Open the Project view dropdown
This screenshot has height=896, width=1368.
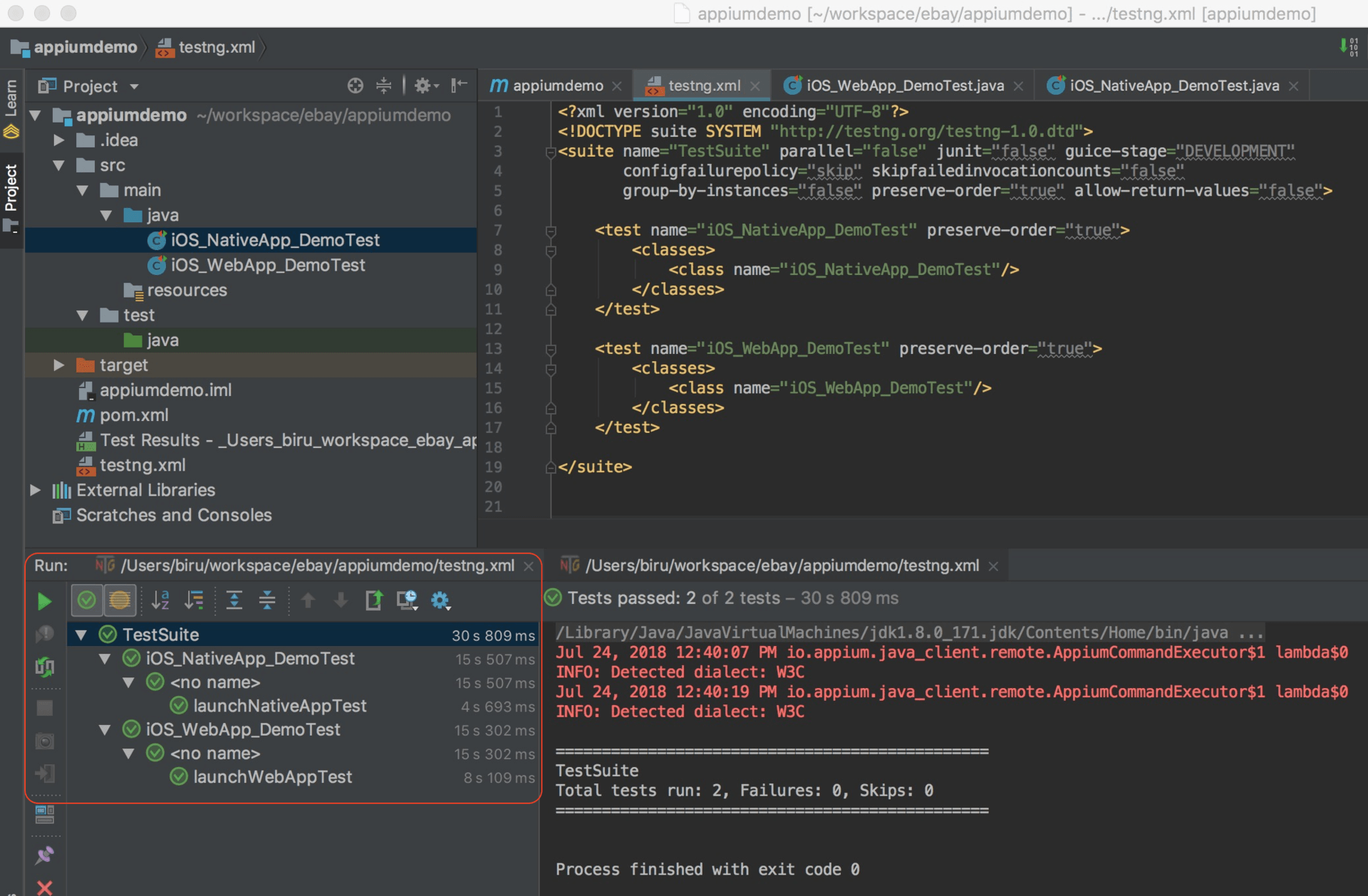click(135, 87)
